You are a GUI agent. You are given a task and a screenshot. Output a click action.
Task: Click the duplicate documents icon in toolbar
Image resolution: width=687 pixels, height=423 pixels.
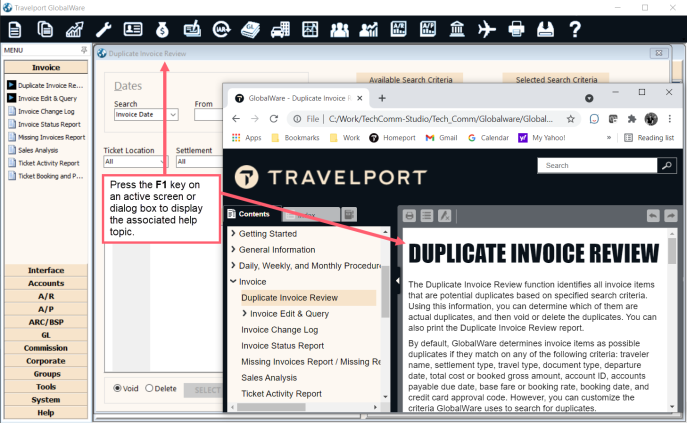[x=45, y=29]
